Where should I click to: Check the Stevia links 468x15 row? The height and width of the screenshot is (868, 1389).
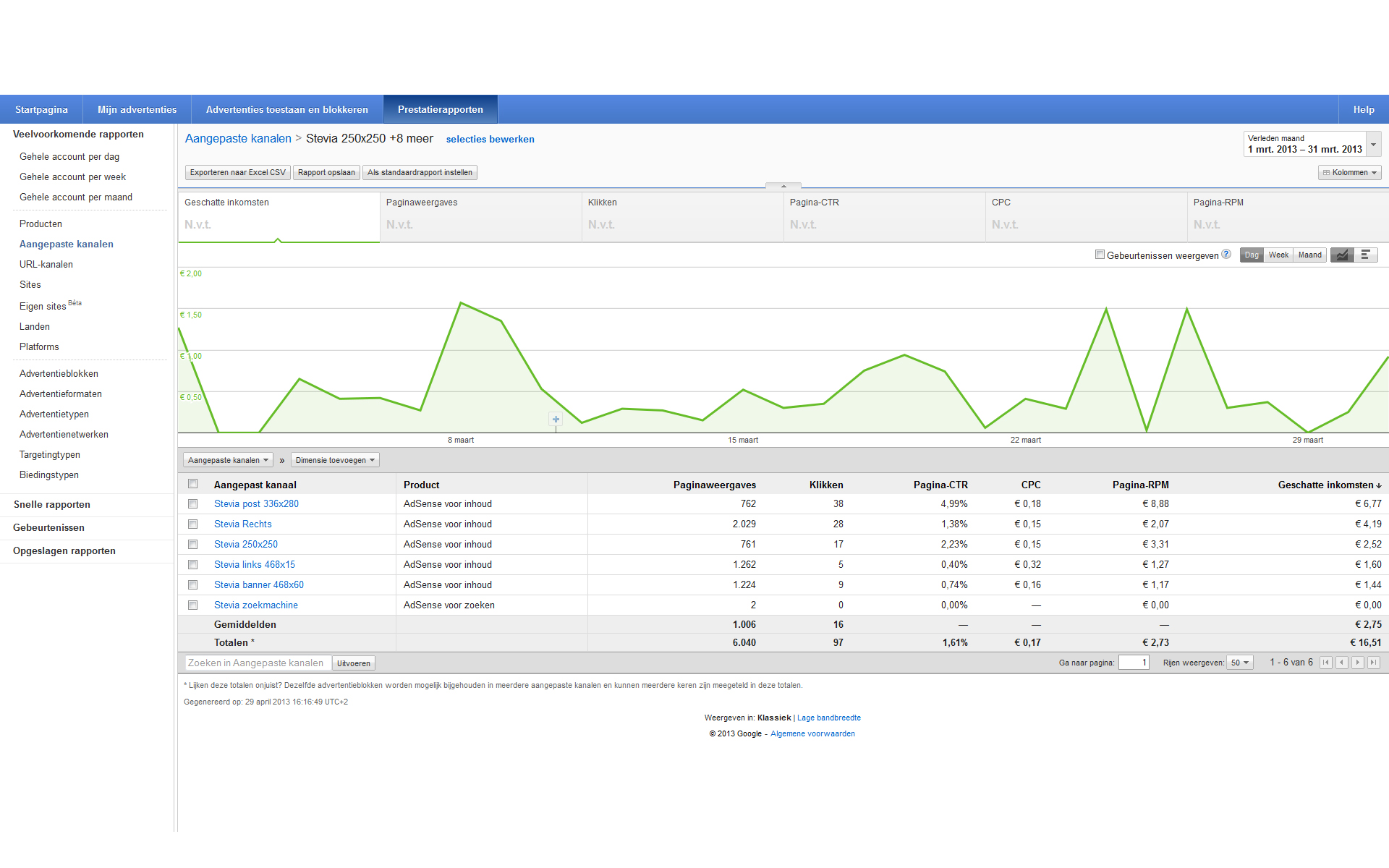tap(192, 565)
